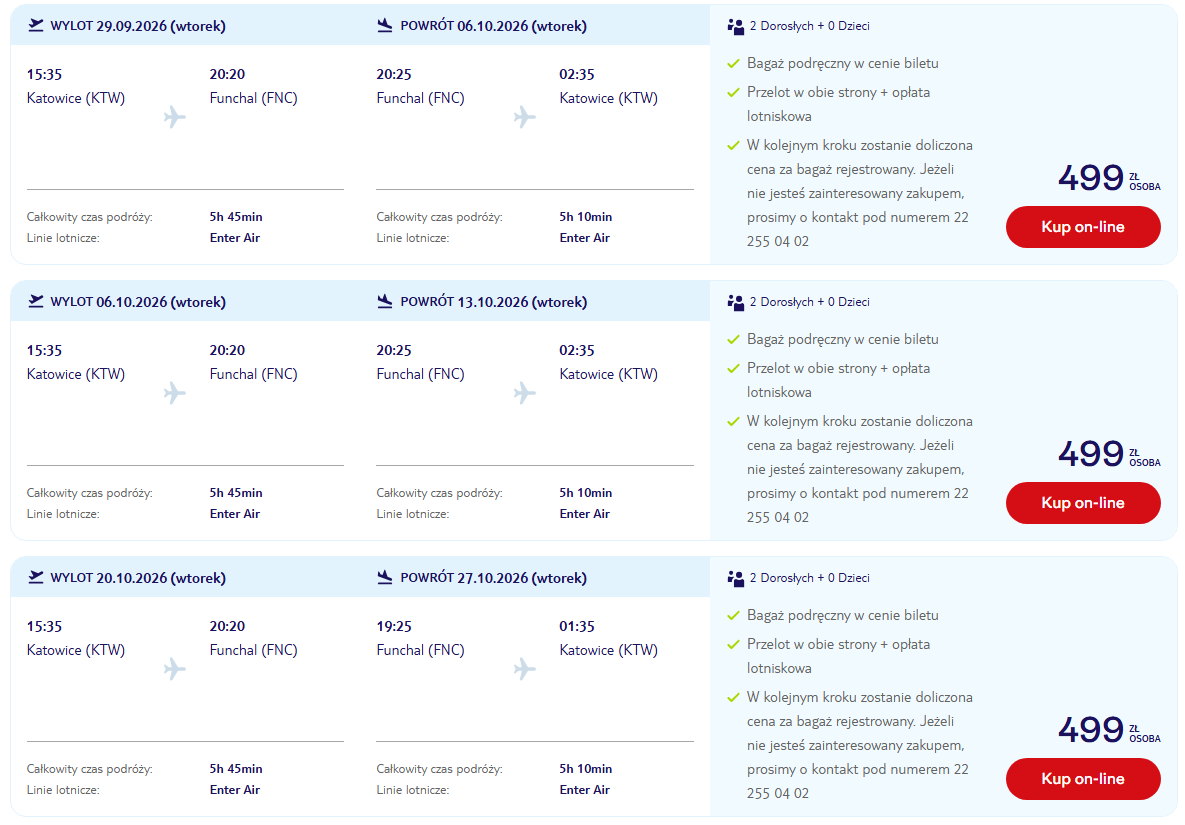Image resolution: width=1185 pixels, height=825 pixels.
Task: Click the takeoff icon beside WYLOT 20.10.2026
Action: point(36,577)
